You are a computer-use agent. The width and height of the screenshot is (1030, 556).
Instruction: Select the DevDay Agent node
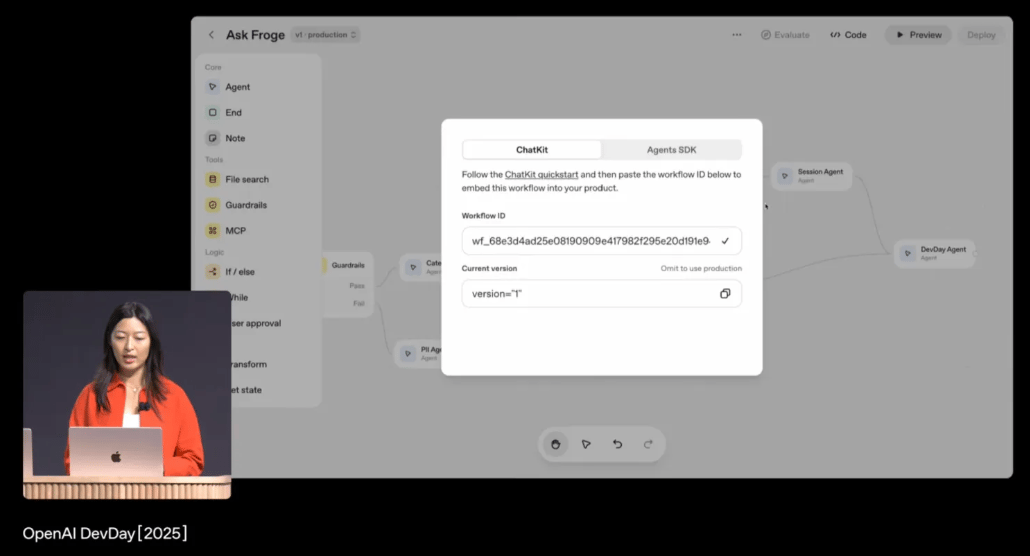[934, 254]
